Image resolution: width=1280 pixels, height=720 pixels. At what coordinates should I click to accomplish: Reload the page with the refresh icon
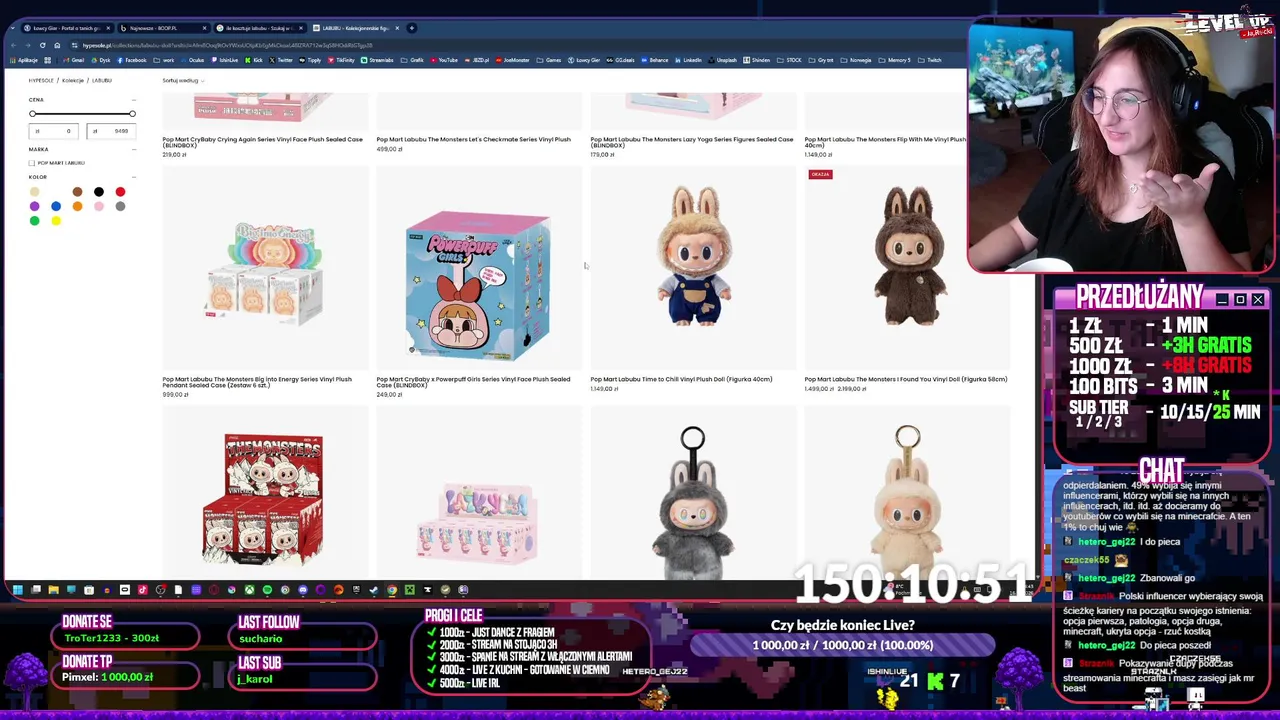[42, 45]
